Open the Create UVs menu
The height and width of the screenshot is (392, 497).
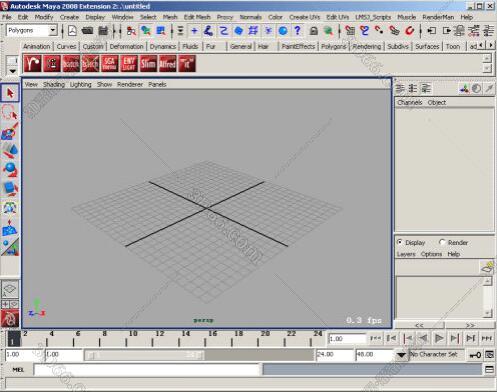(304, 17)
